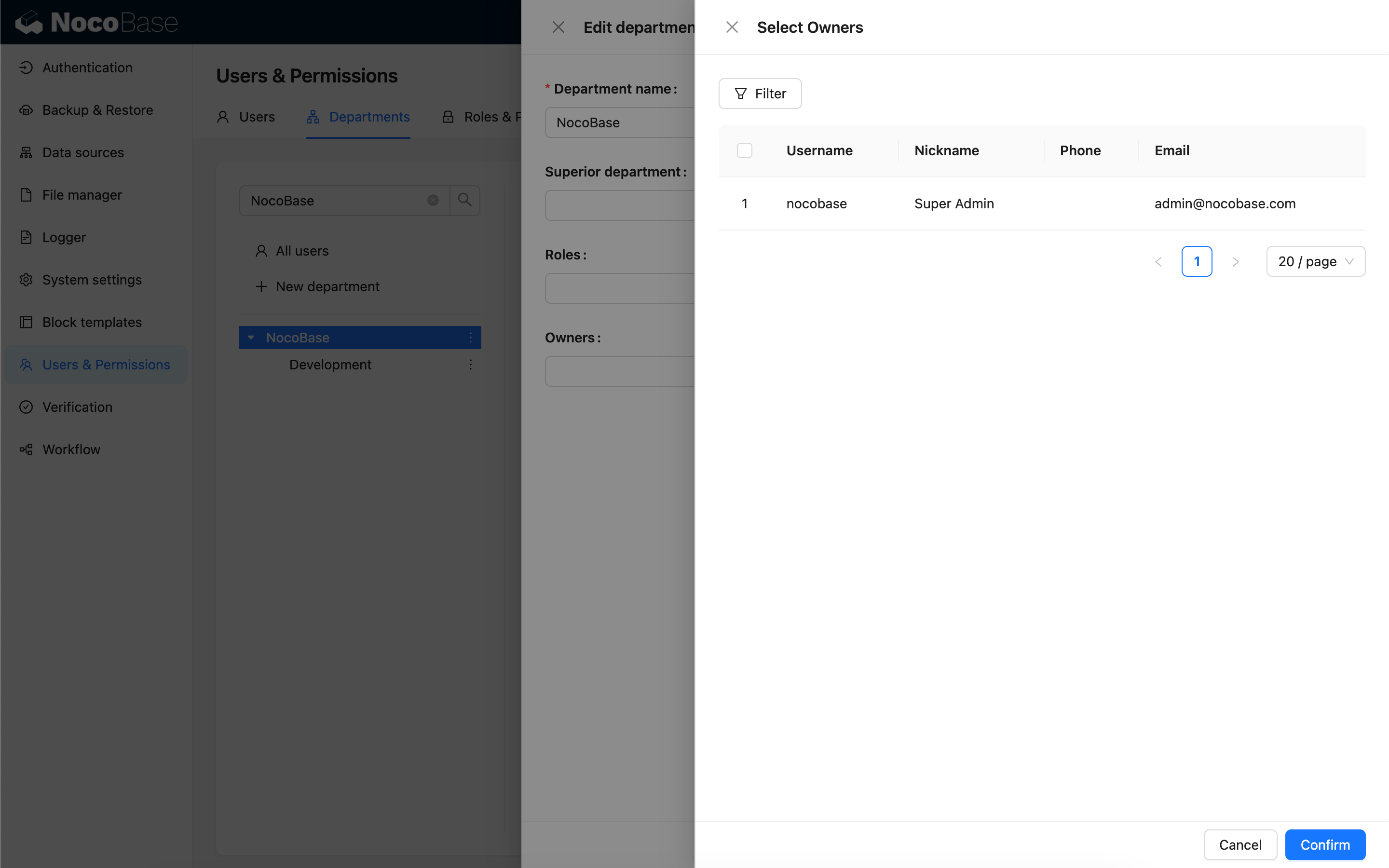Open the 20 / page dropdown
Image resolution: width=1389 pixels, height=868 pixels.
1315,262
